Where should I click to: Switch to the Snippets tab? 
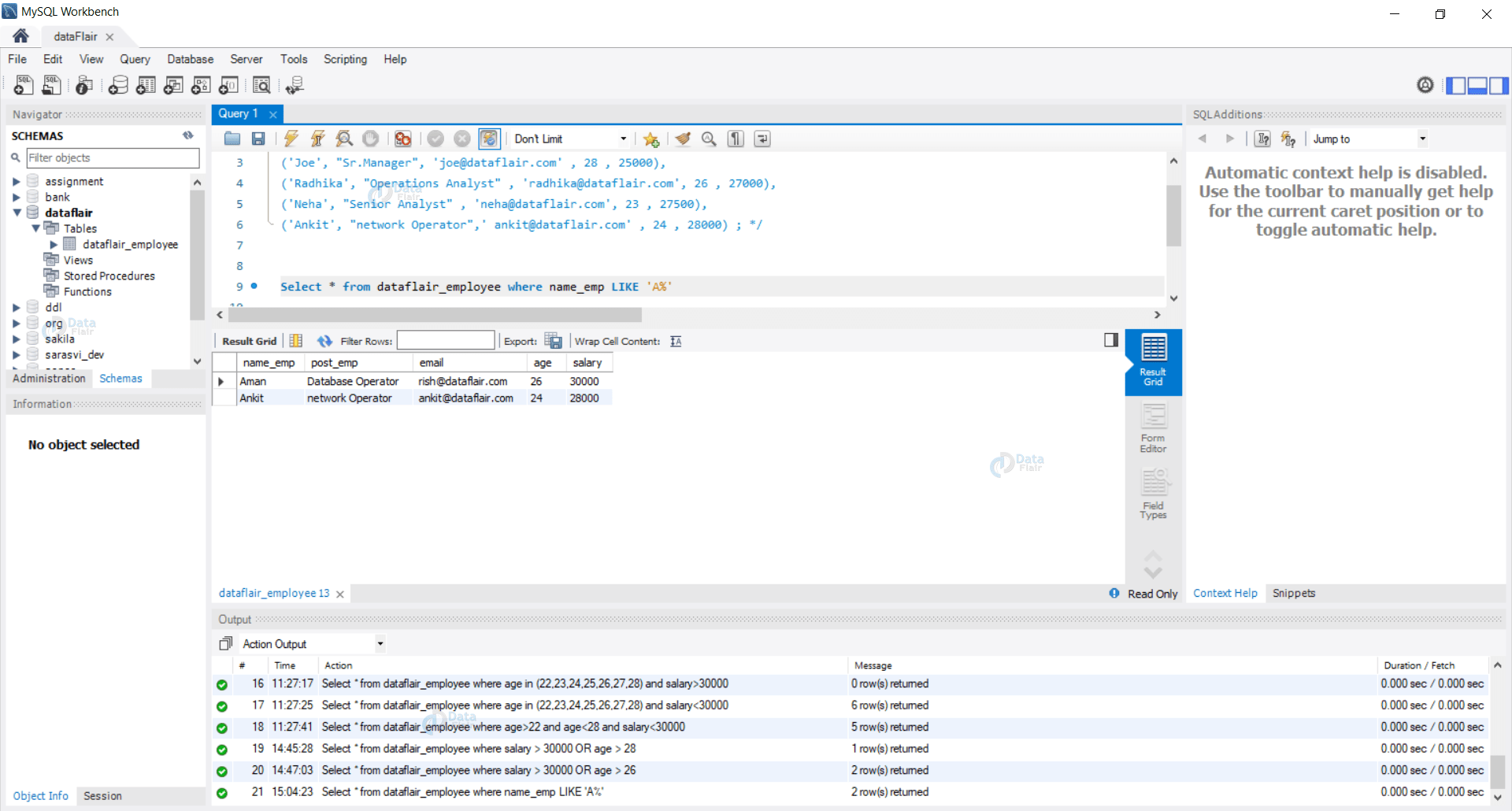[1294, 593]
